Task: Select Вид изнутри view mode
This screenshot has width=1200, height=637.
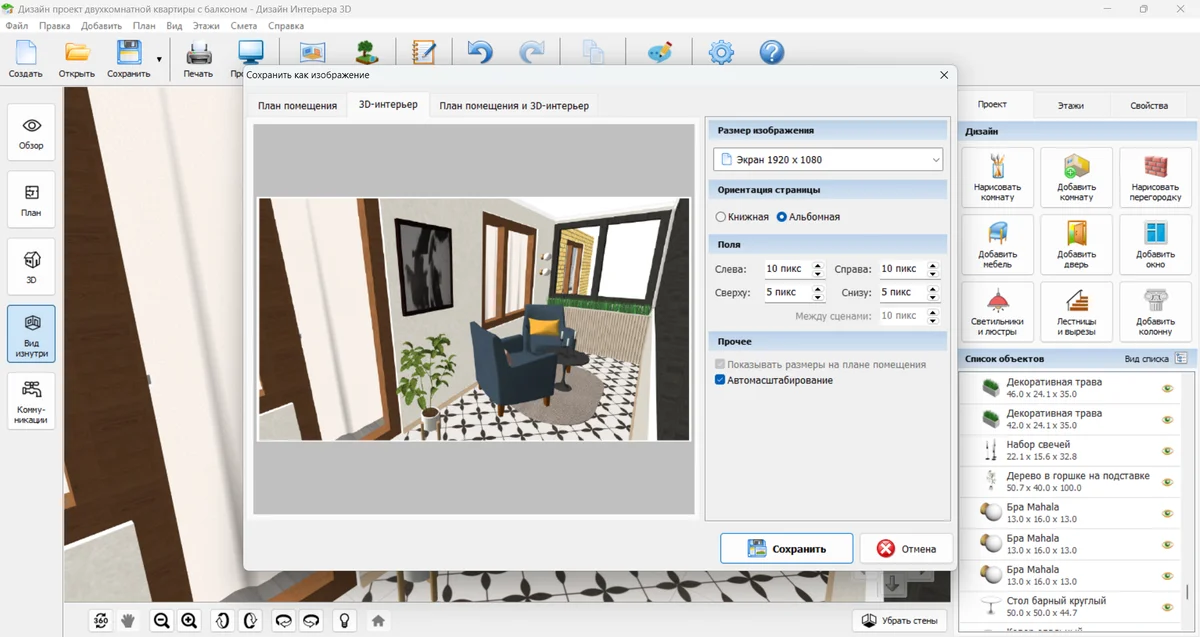Action: (x=31, y=333)
